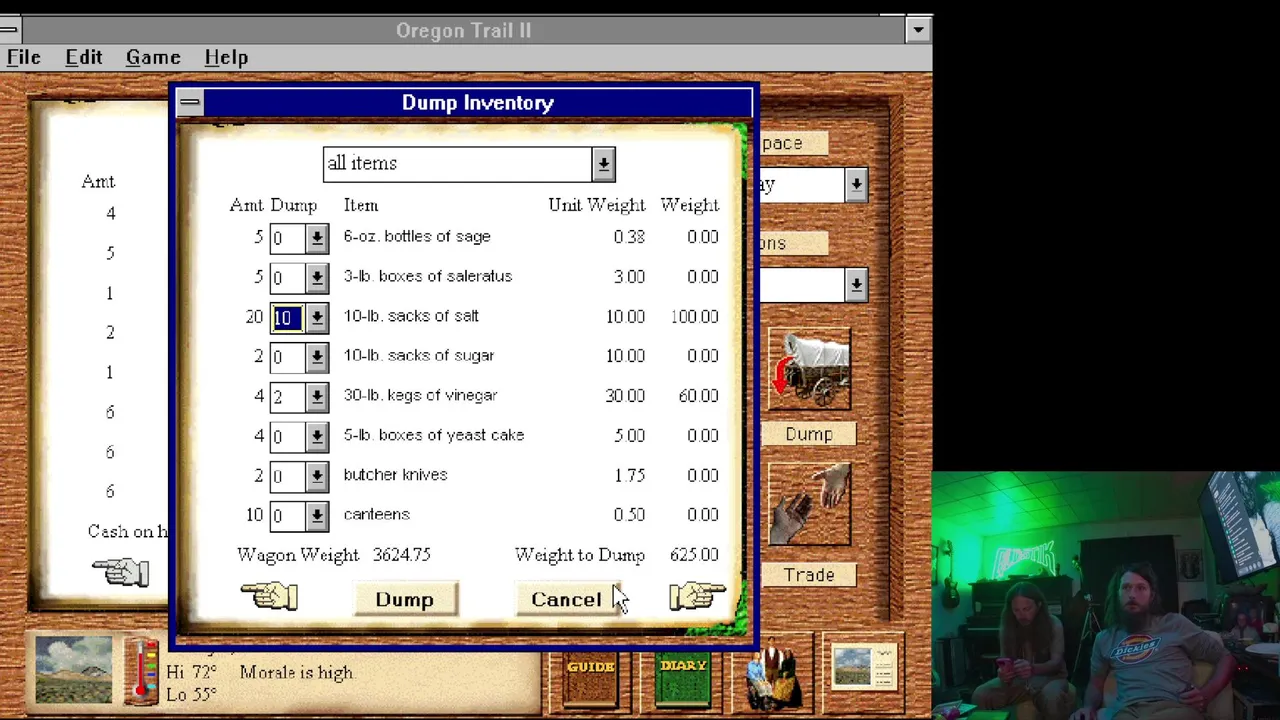
Task: Open dump amount dropdown for canteens
Action: [x=317, y=516]
